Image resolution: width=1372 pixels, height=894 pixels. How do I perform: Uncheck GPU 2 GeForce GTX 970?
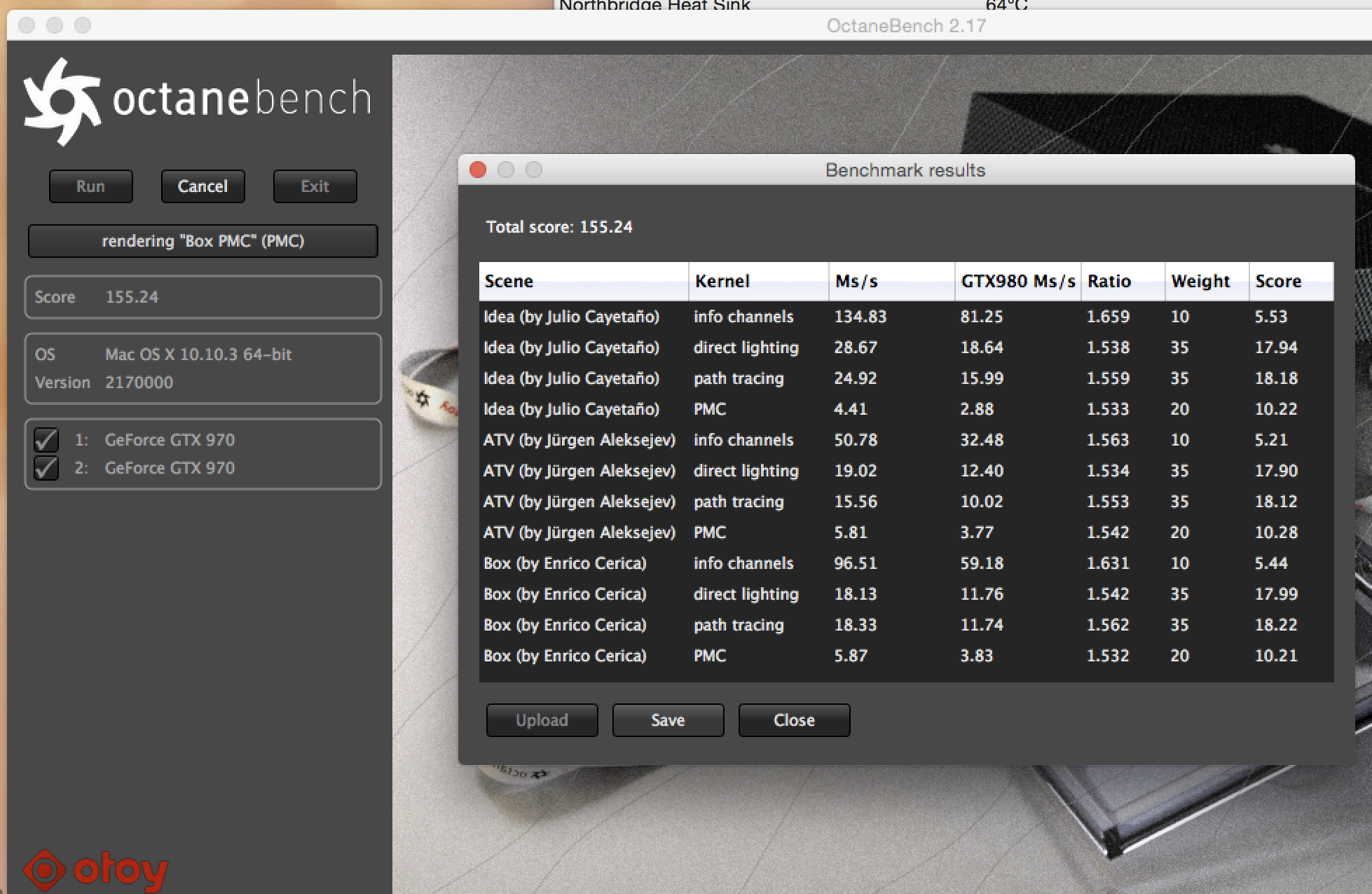coord(46,468)
